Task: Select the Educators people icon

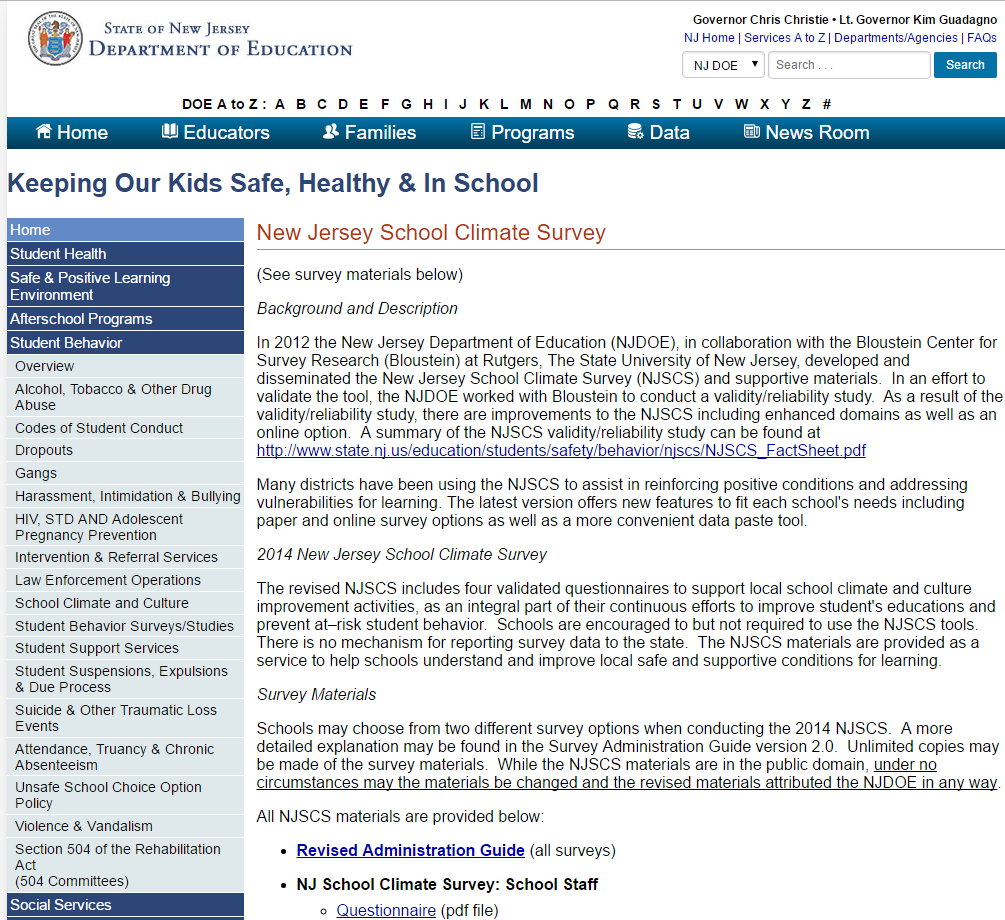Action: coord(168,131)
